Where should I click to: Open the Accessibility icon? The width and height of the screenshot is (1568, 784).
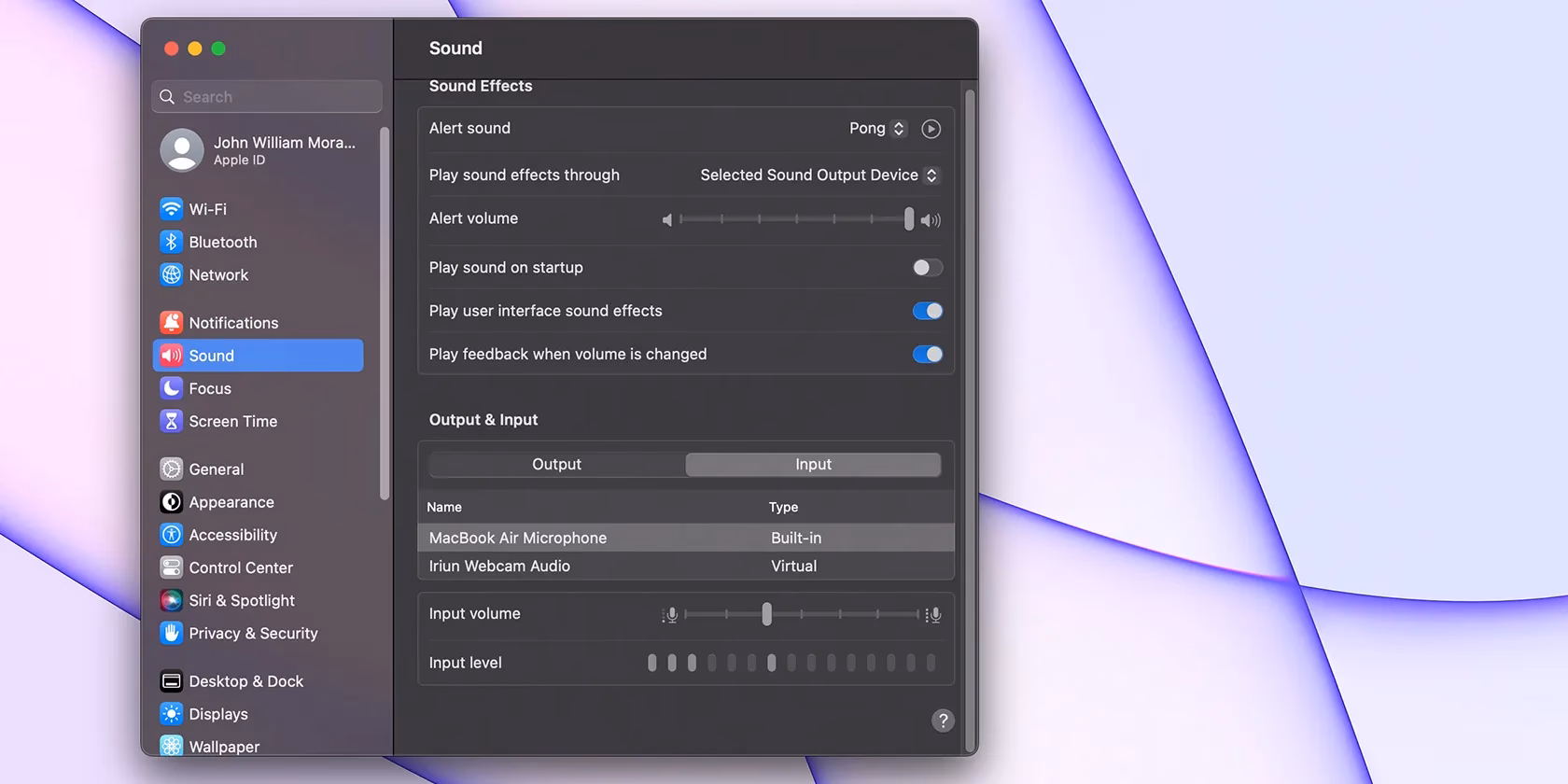pyautogui.click(x=171, y=535)
